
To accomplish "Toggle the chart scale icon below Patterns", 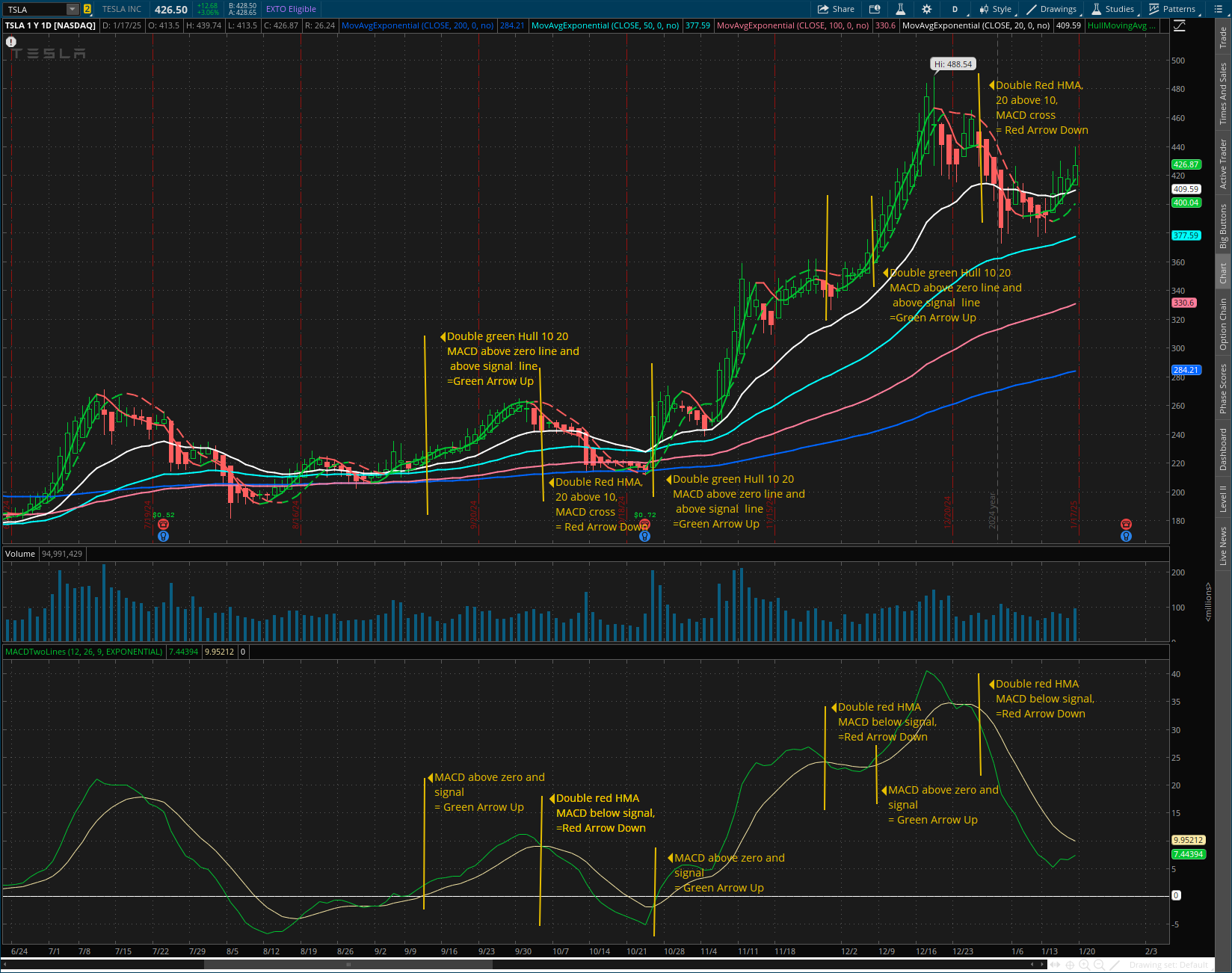I will click(x=1180, y=26).
